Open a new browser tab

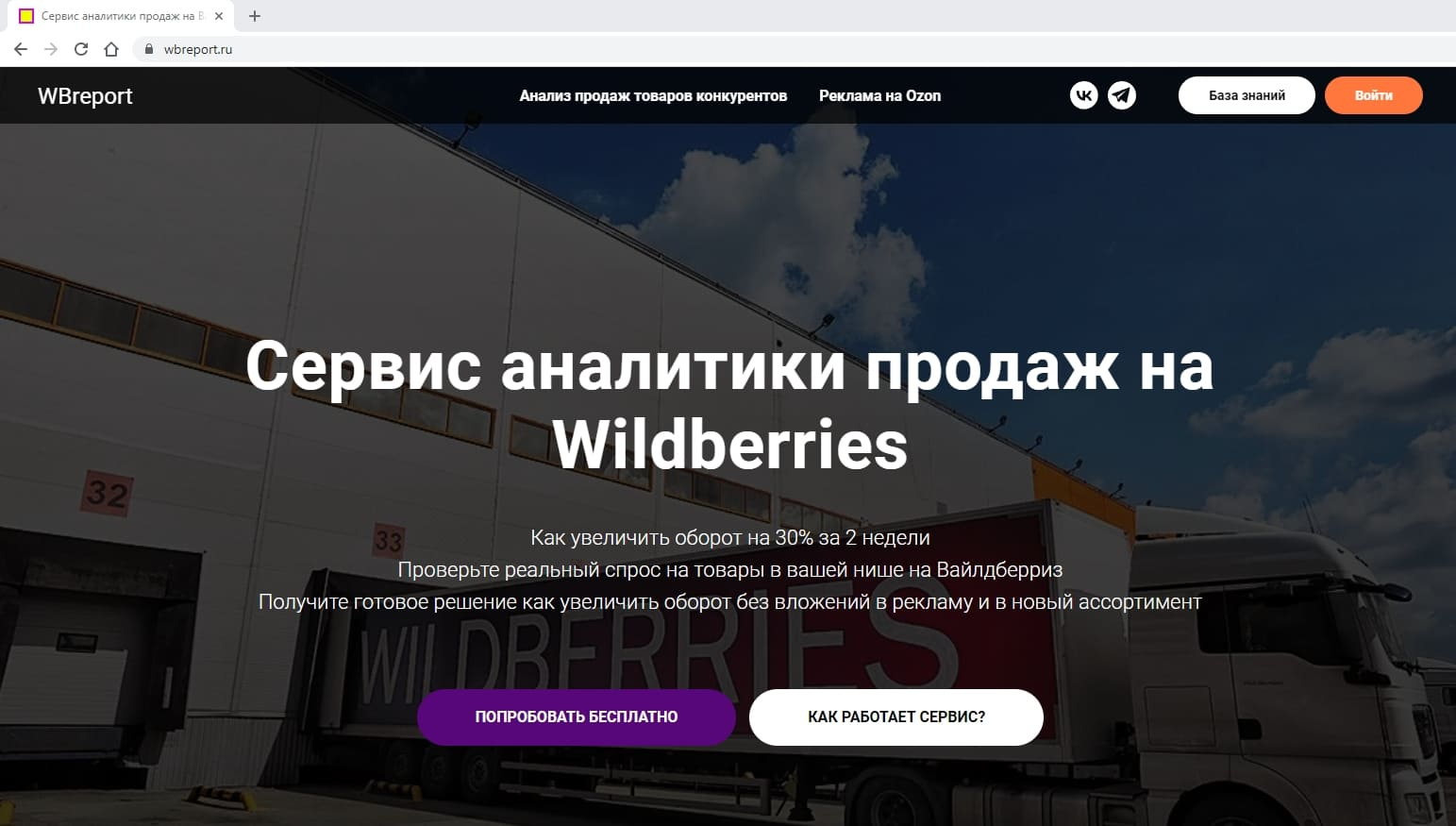coord(255,16)
